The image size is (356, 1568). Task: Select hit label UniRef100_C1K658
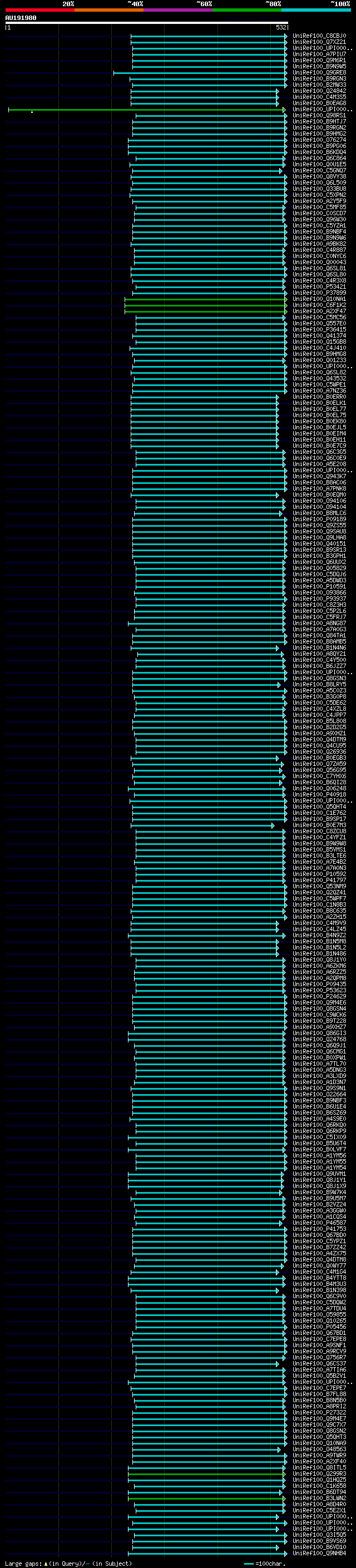point(319,1486)
